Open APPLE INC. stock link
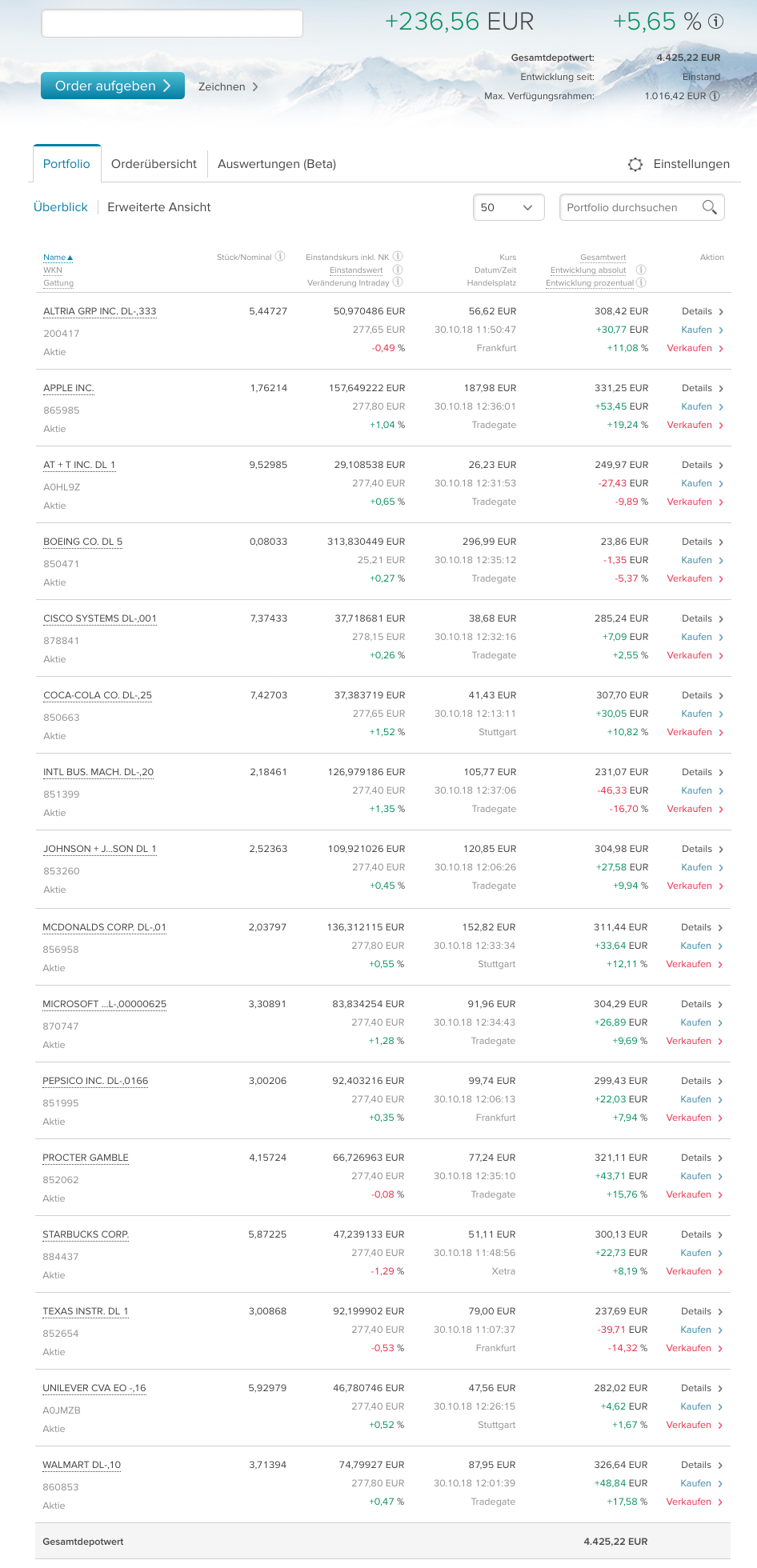This screenshot has width=757, height=1568. pyautogui.click(x=69, y=388)
